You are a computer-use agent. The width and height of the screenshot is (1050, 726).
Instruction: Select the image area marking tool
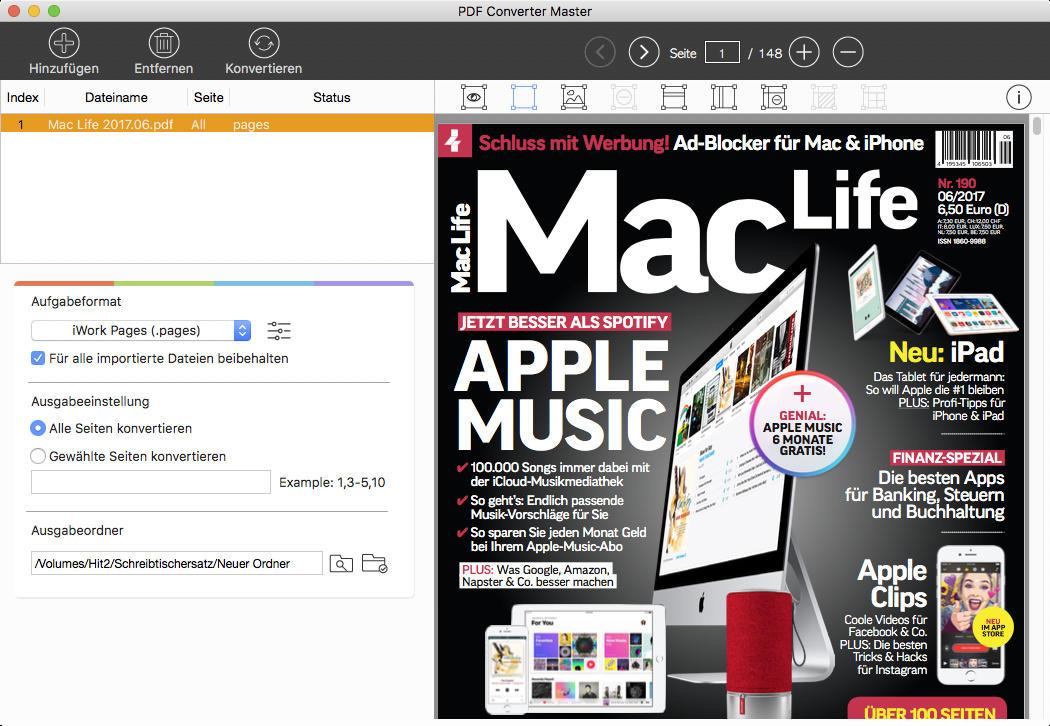tap(574, 97)
